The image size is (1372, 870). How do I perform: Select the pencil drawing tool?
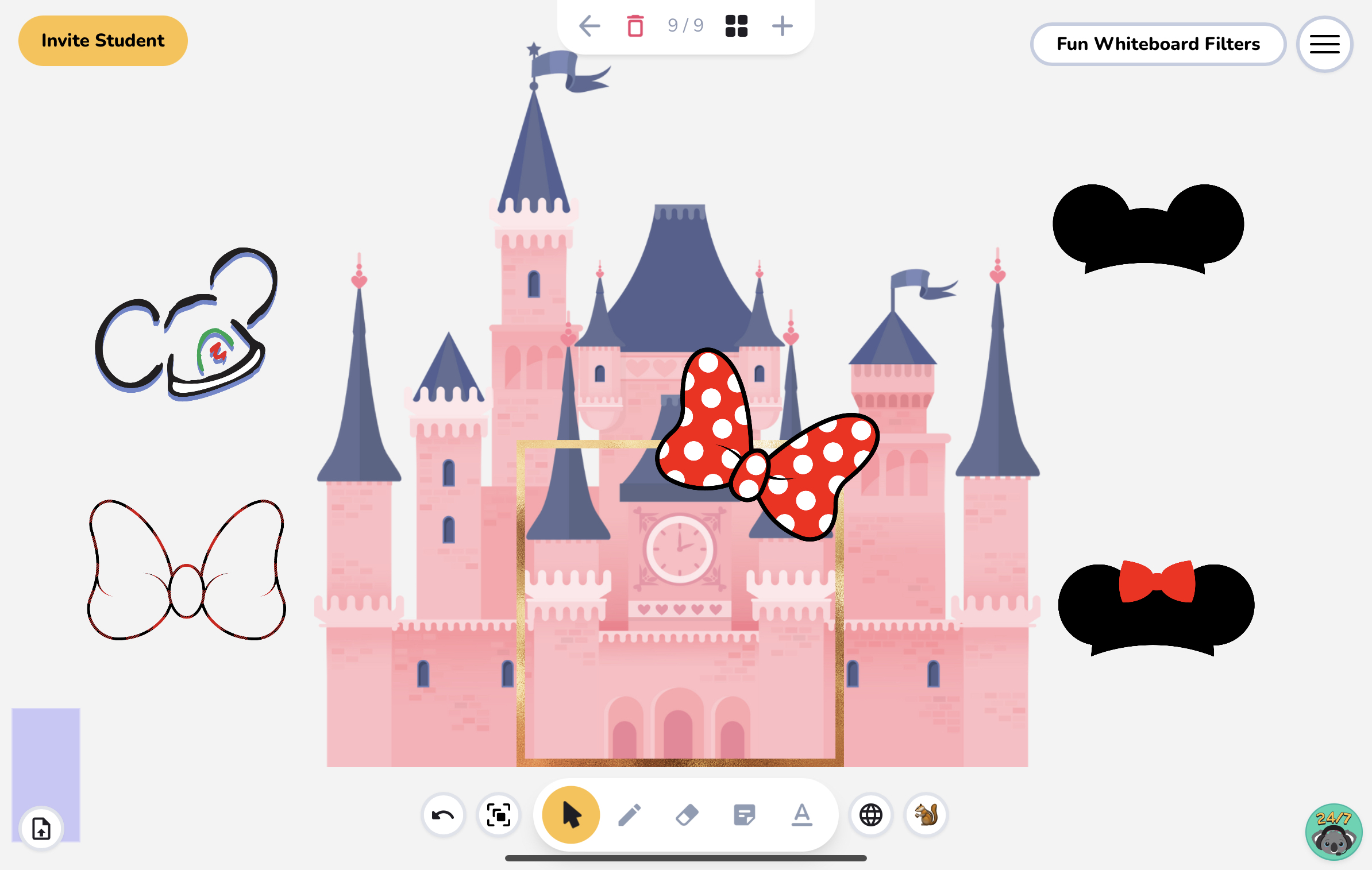630,814
